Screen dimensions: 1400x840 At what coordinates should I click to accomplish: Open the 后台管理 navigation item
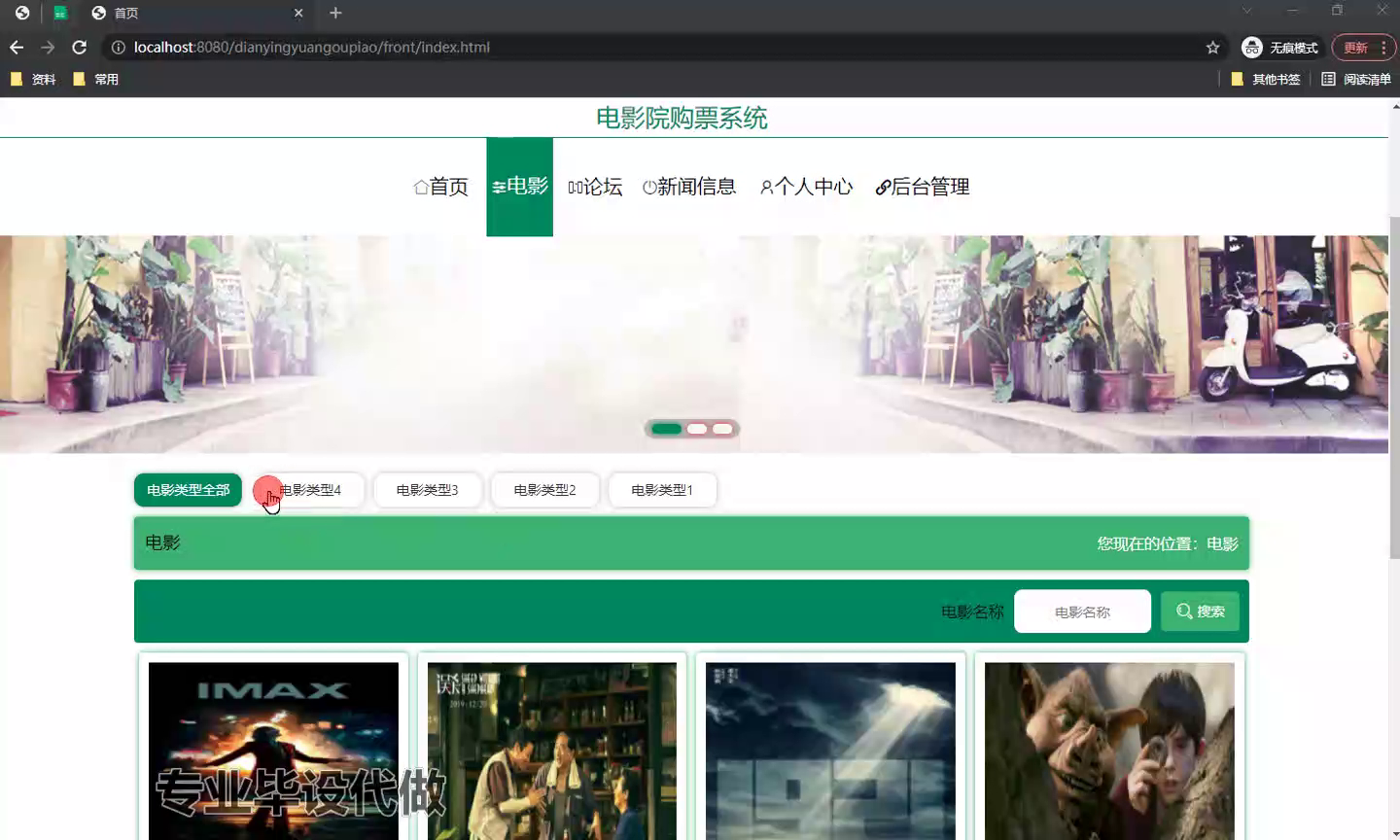pos(923,187)
